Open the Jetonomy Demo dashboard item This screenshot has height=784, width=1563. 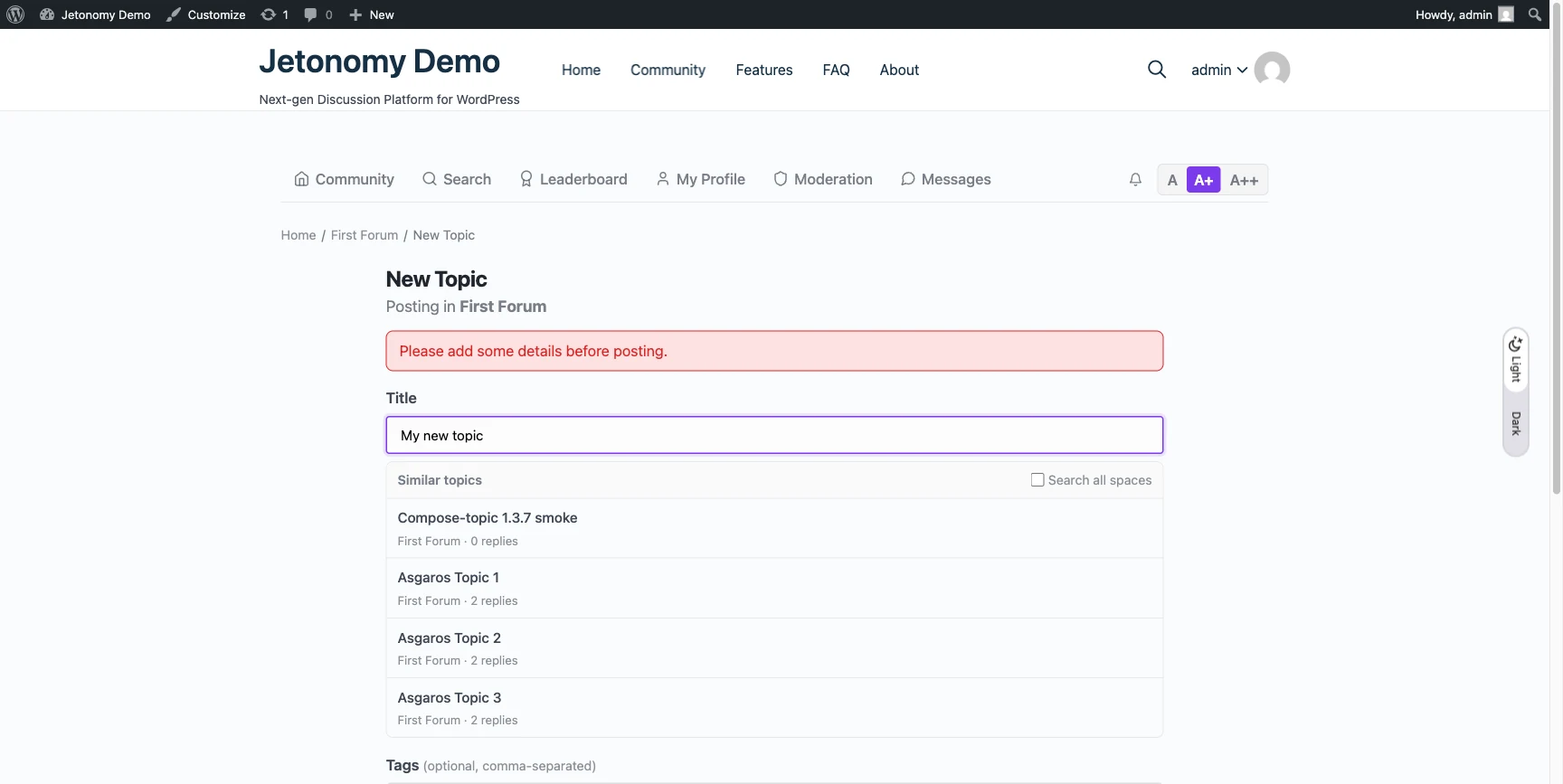point(96,14)
